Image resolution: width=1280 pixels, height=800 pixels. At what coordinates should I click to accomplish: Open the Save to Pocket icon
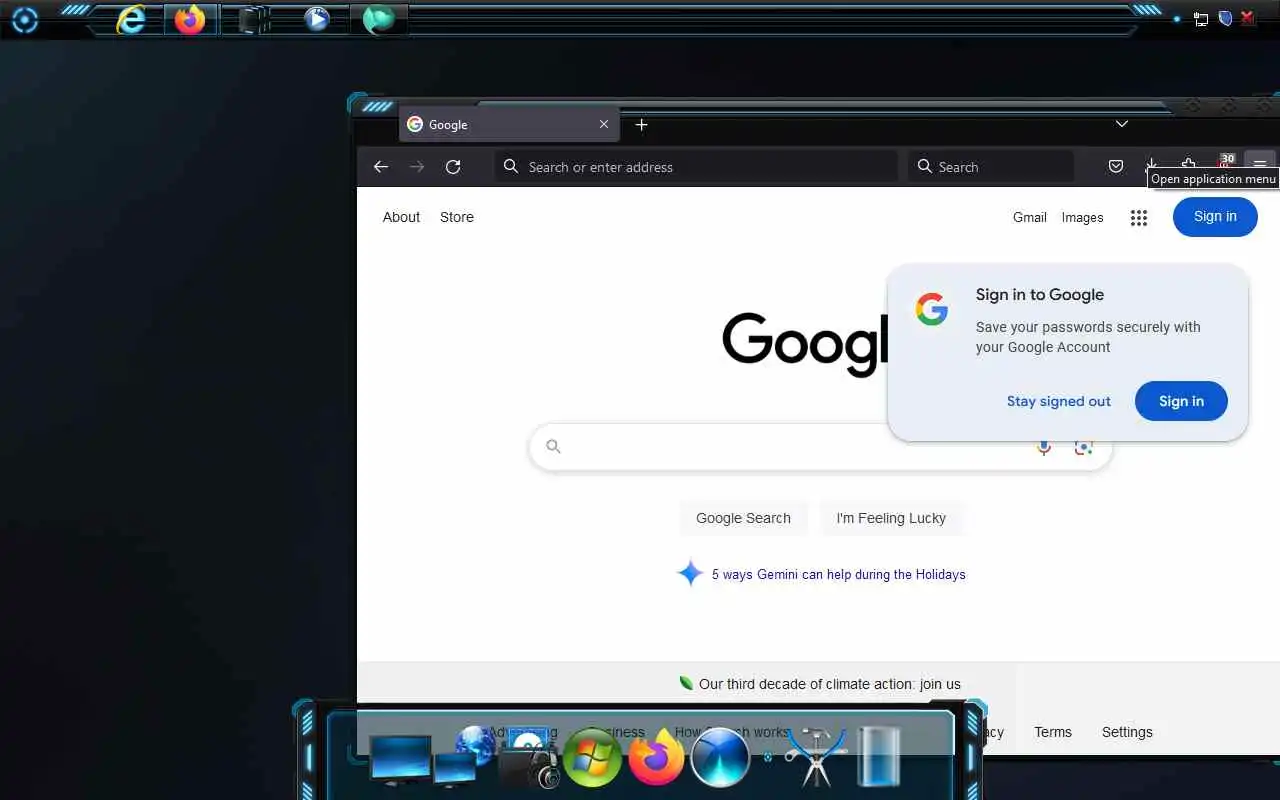(x=1116, y=166)
